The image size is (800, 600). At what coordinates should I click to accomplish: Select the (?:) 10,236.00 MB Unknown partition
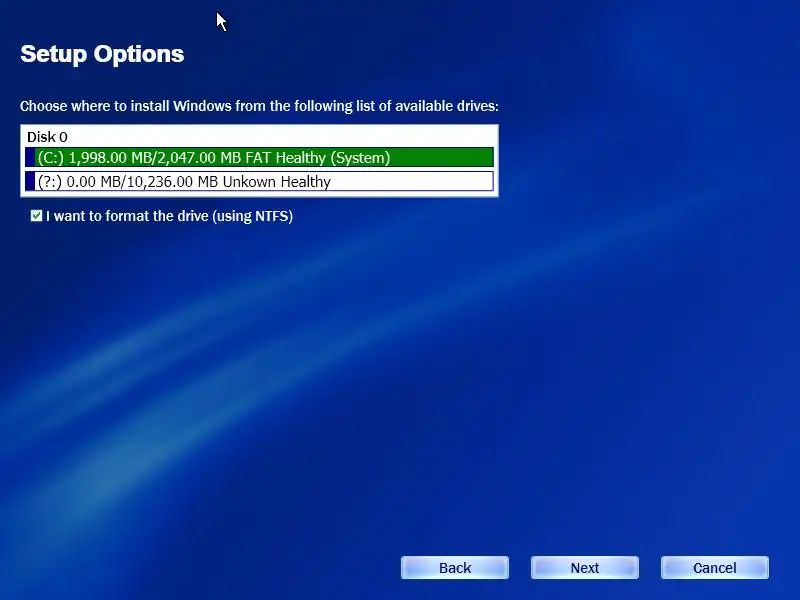click(259, 182)
